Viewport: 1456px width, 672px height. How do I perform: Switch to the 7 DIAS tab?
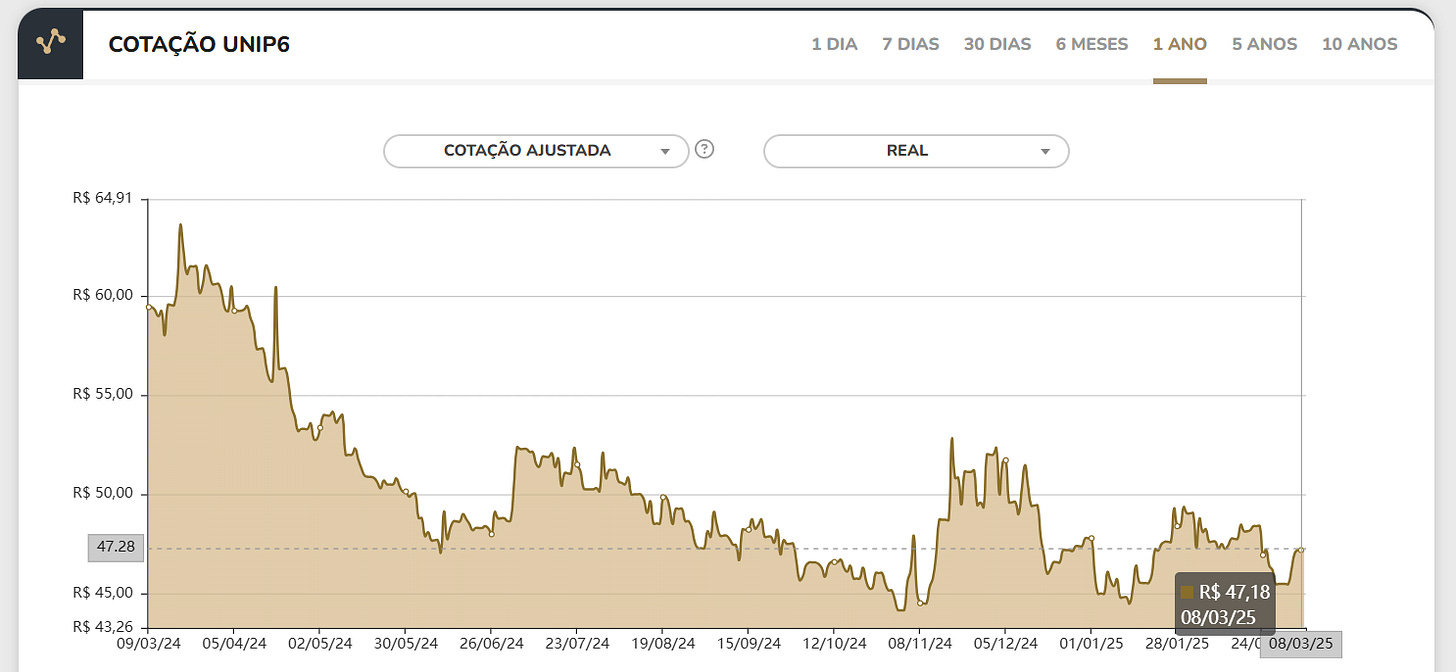pyautogui.click(x=911, y=44)
